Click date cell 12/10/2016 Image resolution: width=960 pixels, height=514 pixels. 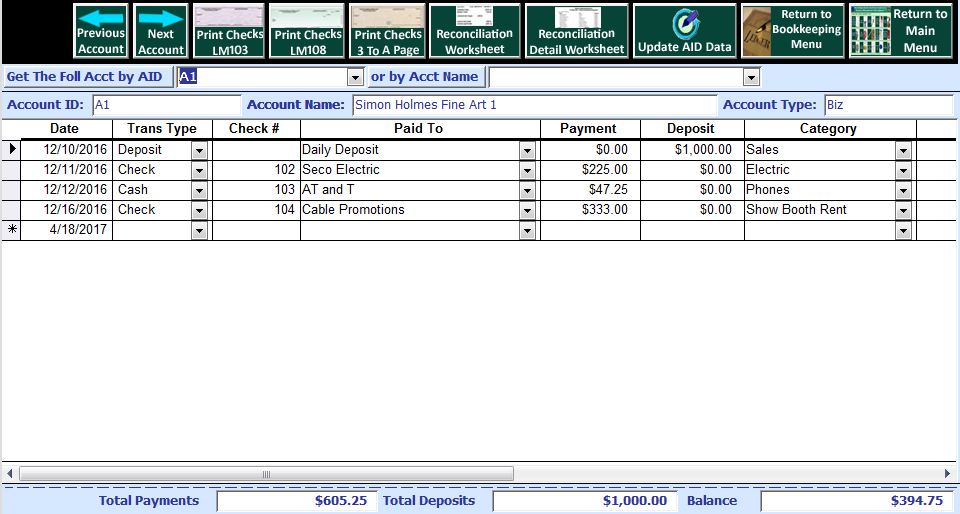67,150
